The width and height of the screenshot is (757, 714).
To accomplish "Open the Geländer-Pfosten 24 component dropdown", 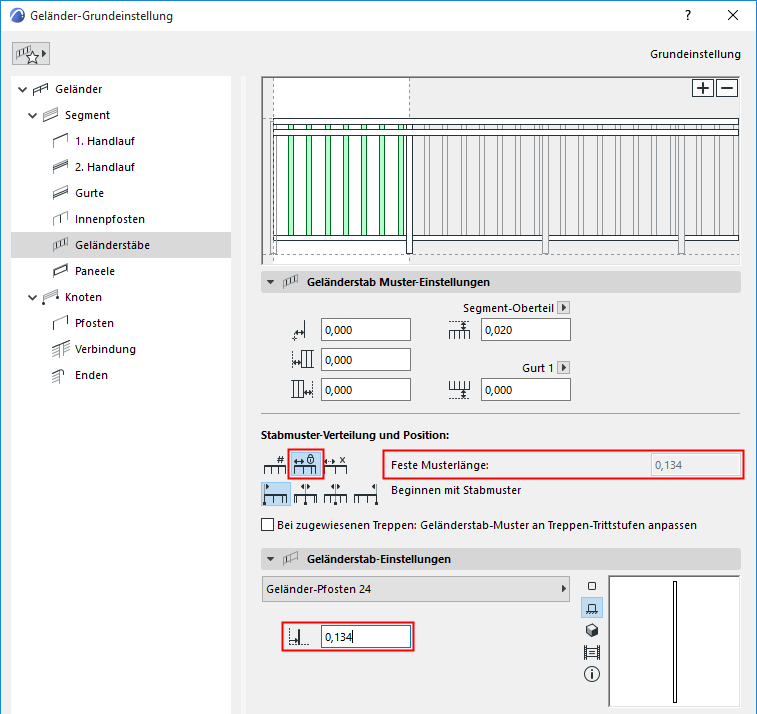I will 416,589.
